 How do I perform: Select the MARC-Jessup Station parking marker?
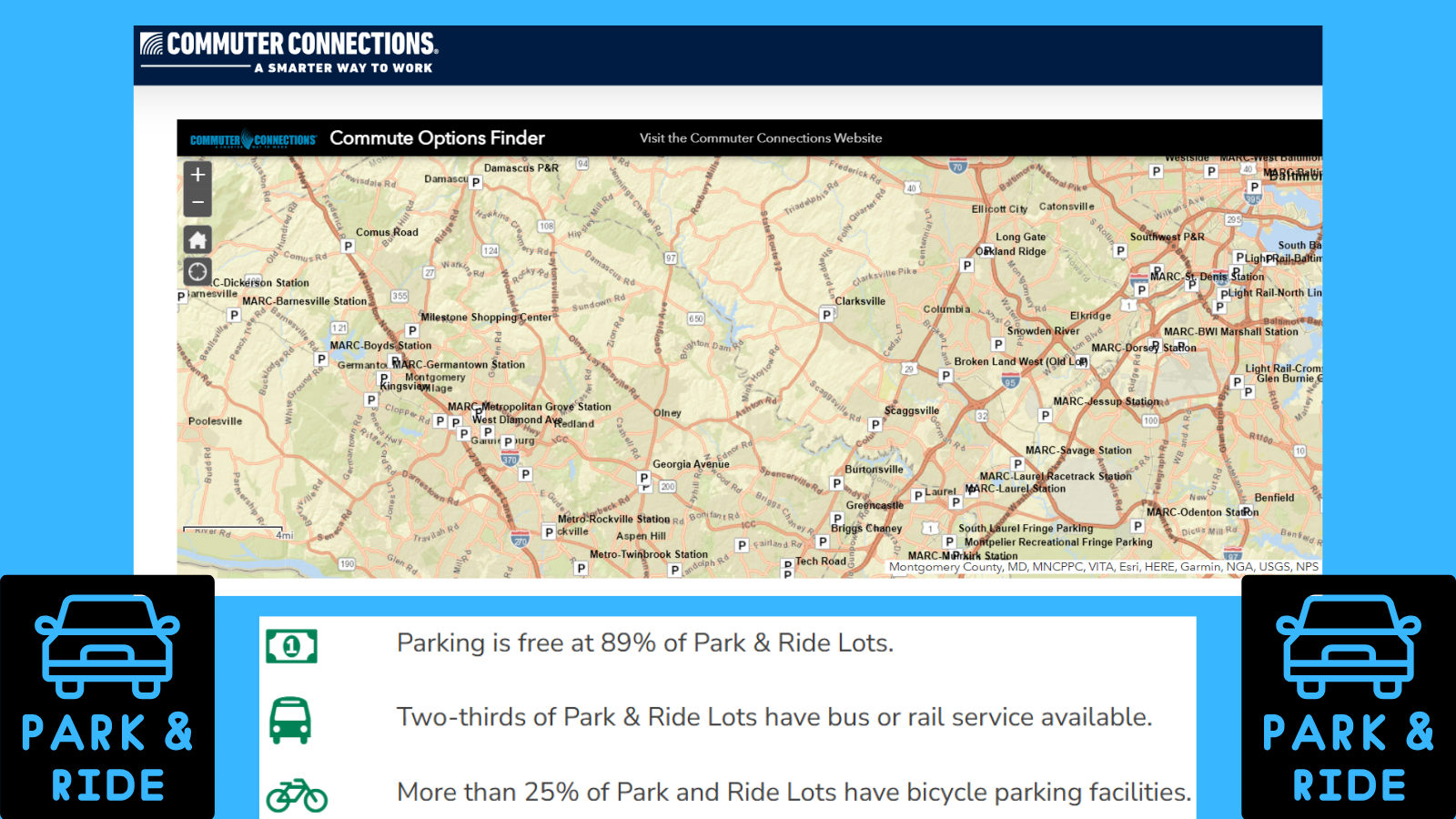click(1046, 416)
